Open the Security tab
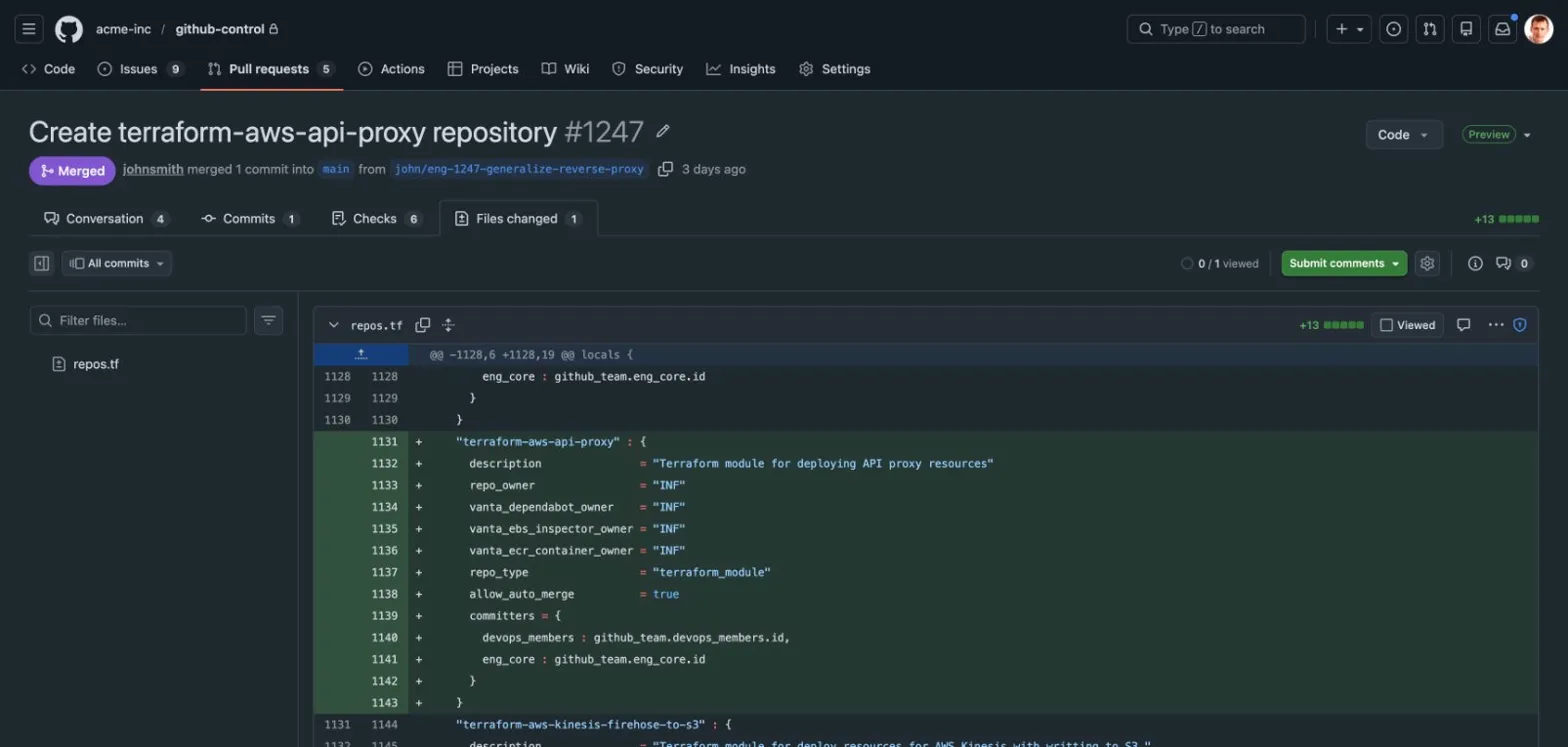The width and height of the screenshot is (1568, 747). click(647, 69)
